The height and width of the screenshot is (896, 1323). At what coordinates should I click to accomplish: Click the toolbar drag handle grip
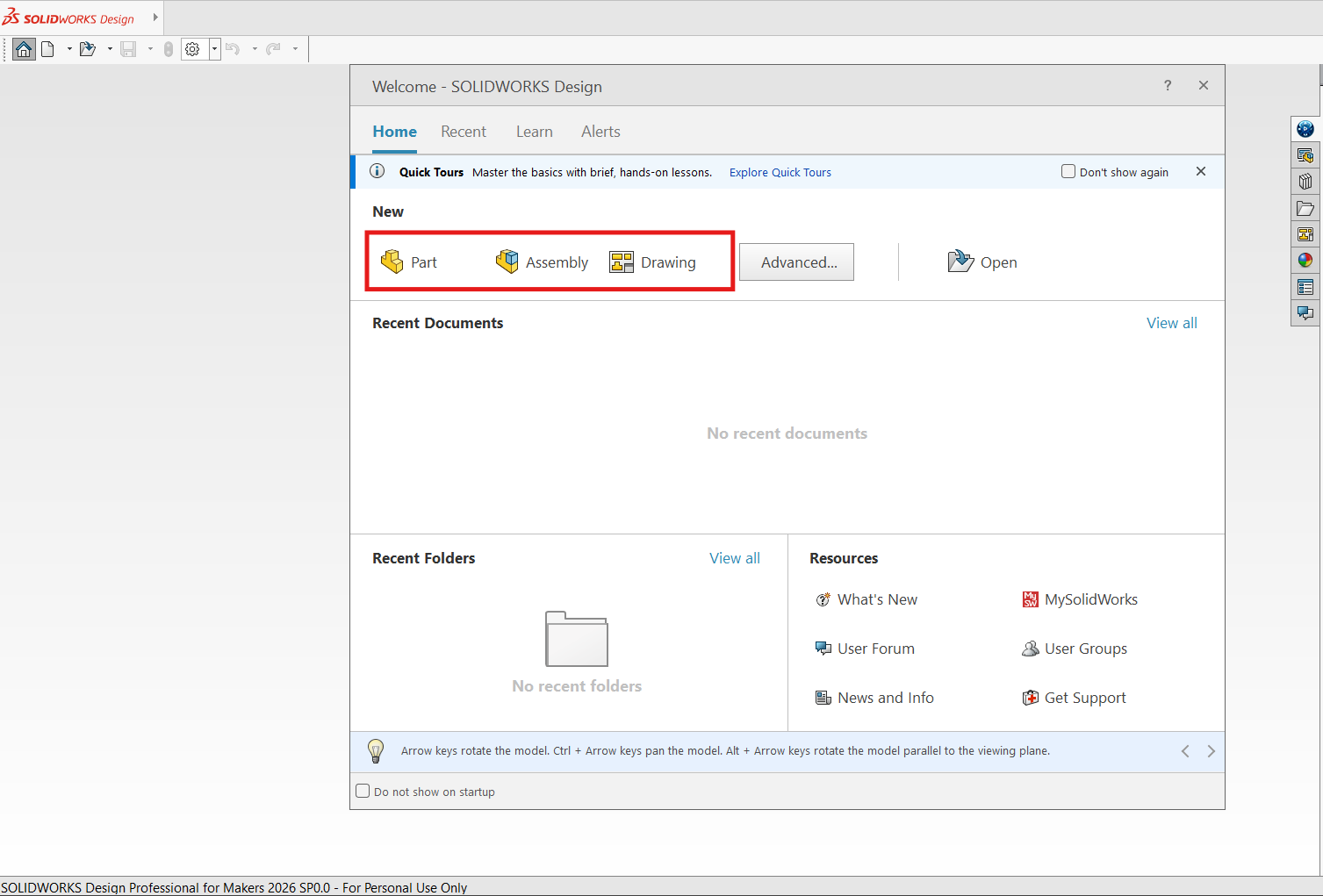[5, 49]
